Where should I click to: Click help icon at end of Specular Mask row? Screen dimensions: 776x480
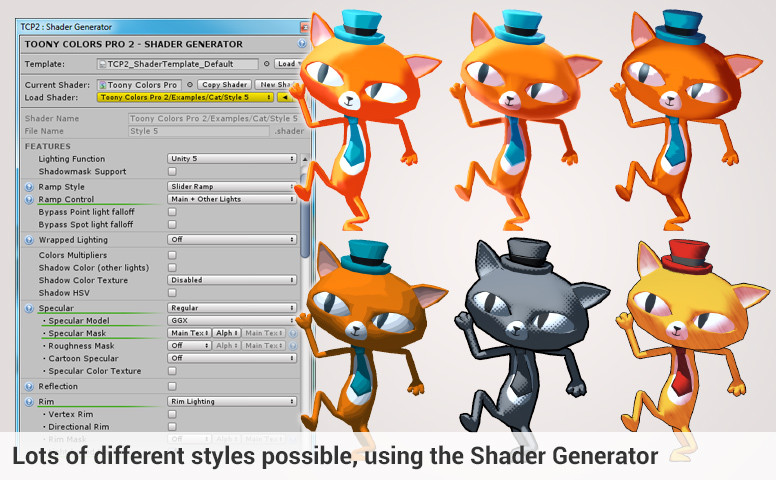(293, 334)
